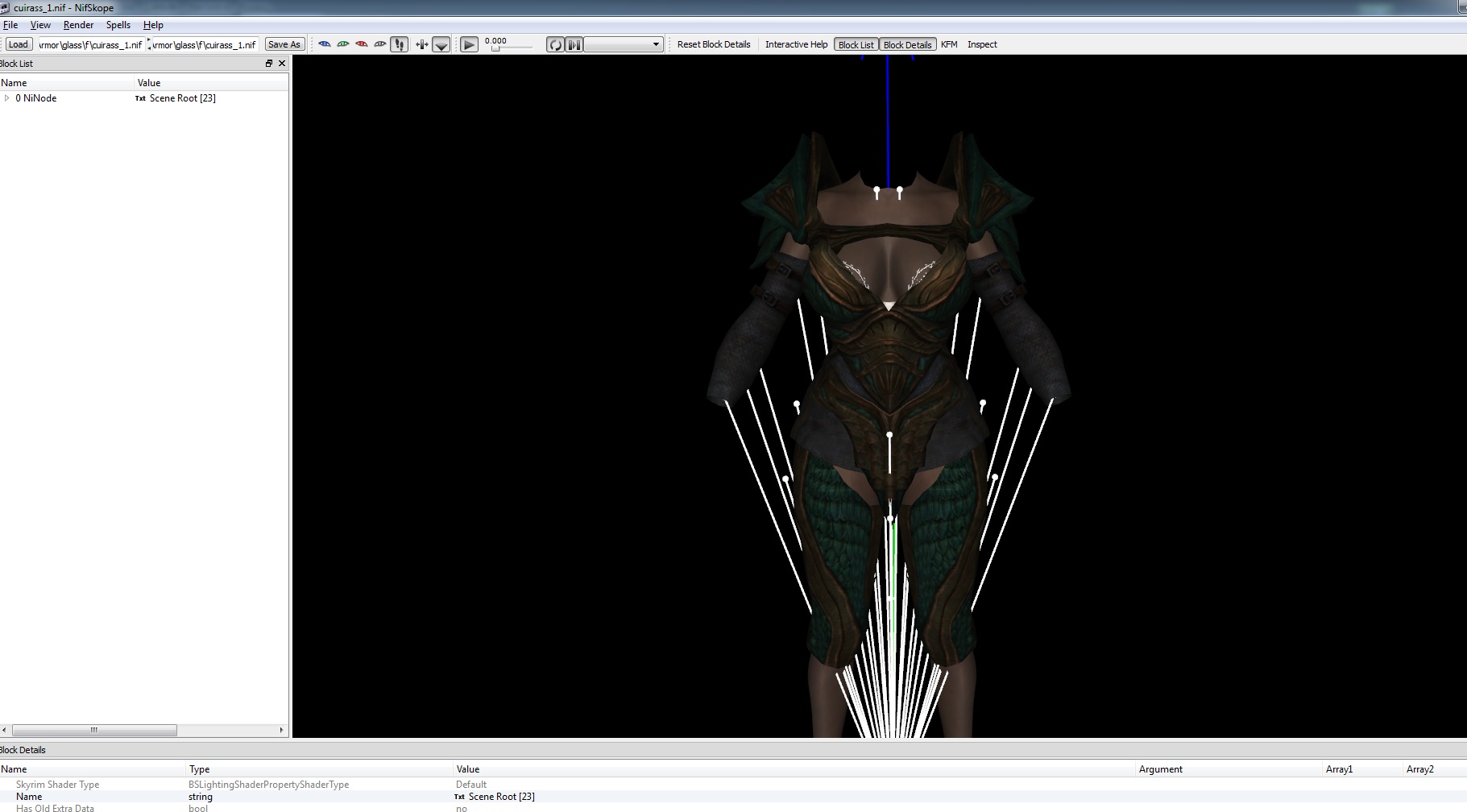Click the axes move icon in toolbar

click(x=421, y=44)
